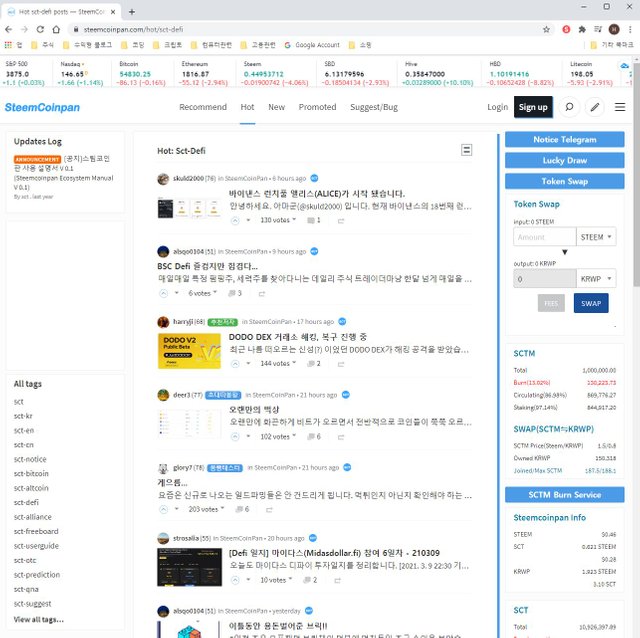The width and height of the screenshot is (640, 638).
Task: Upvote the glory7 post with 203 votes
Action: (x=163, y=509)
